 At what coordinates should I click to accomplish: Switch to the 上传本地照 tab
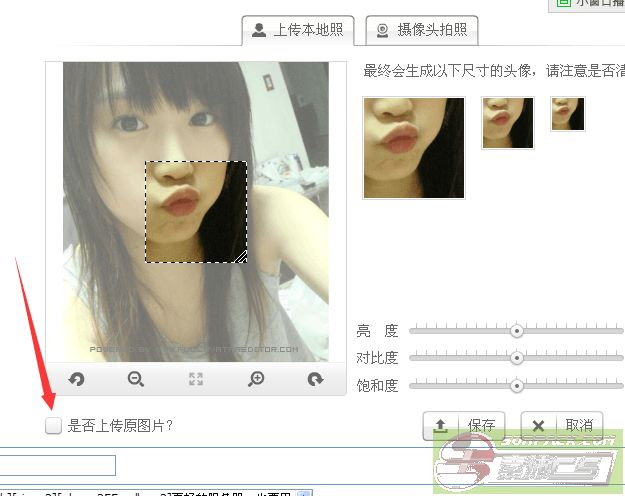click(x=299, y=30)
